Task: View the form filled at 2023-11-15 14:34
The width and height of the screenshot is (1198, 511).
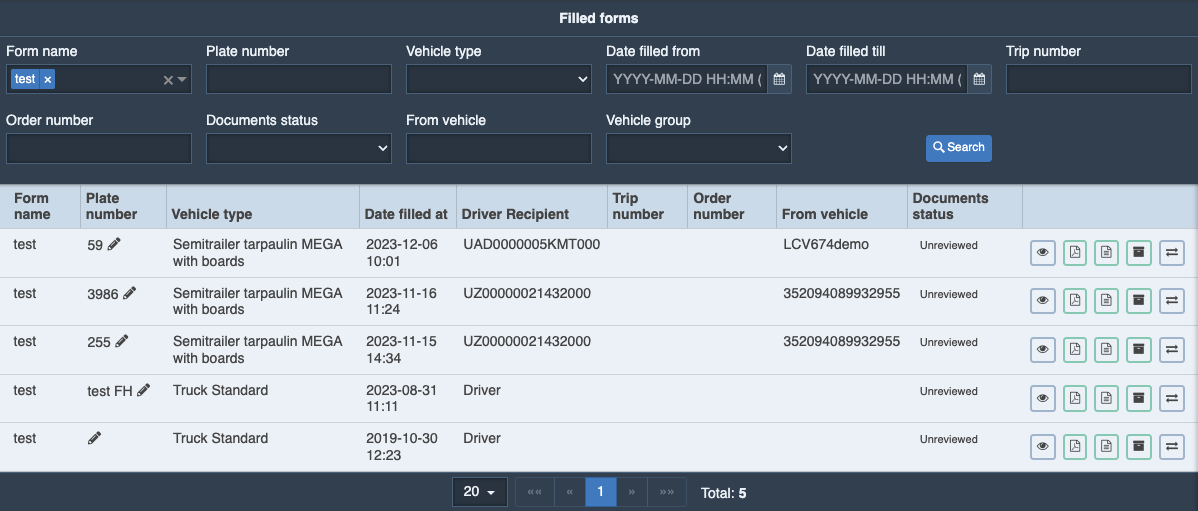Action: click(x=1043, y=349)
